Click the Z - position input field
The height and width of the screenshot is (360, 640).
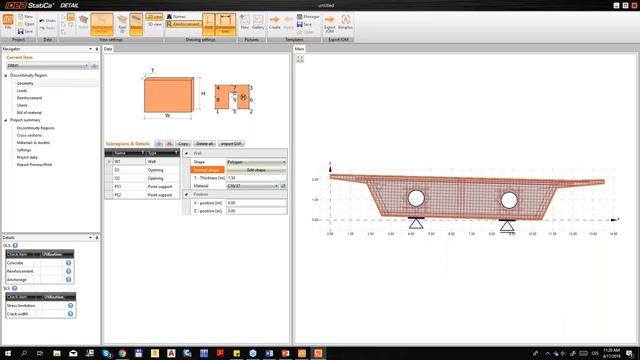pos(256,211)
